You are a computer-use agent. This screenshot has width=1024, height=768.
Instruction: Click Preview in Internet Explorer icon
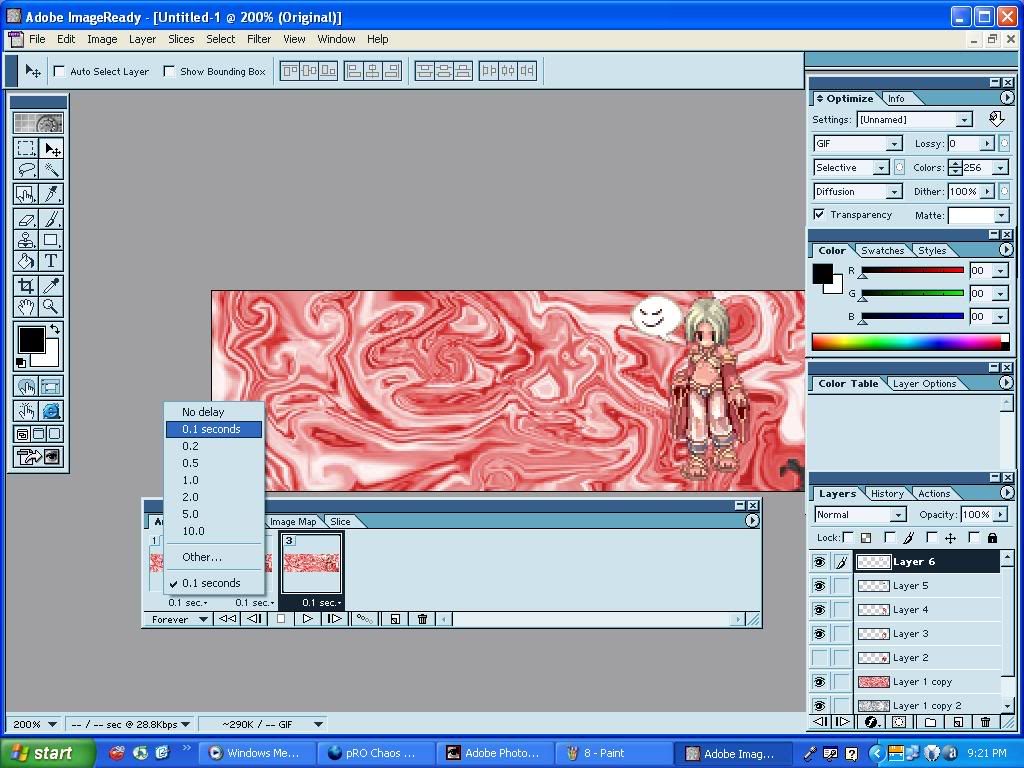pyautogui.click(x=51, y=411)
